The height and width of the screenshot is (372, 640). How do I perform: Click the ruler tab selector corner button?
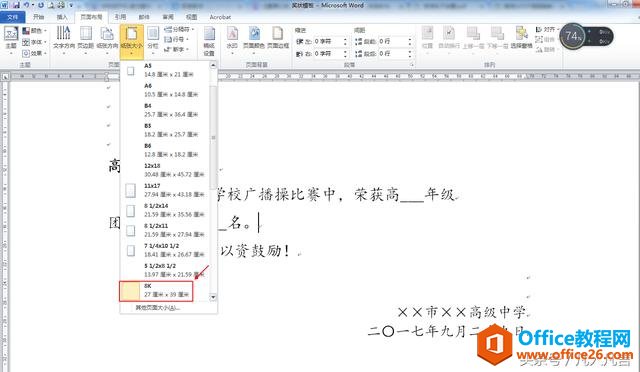[x=5, y=76]
